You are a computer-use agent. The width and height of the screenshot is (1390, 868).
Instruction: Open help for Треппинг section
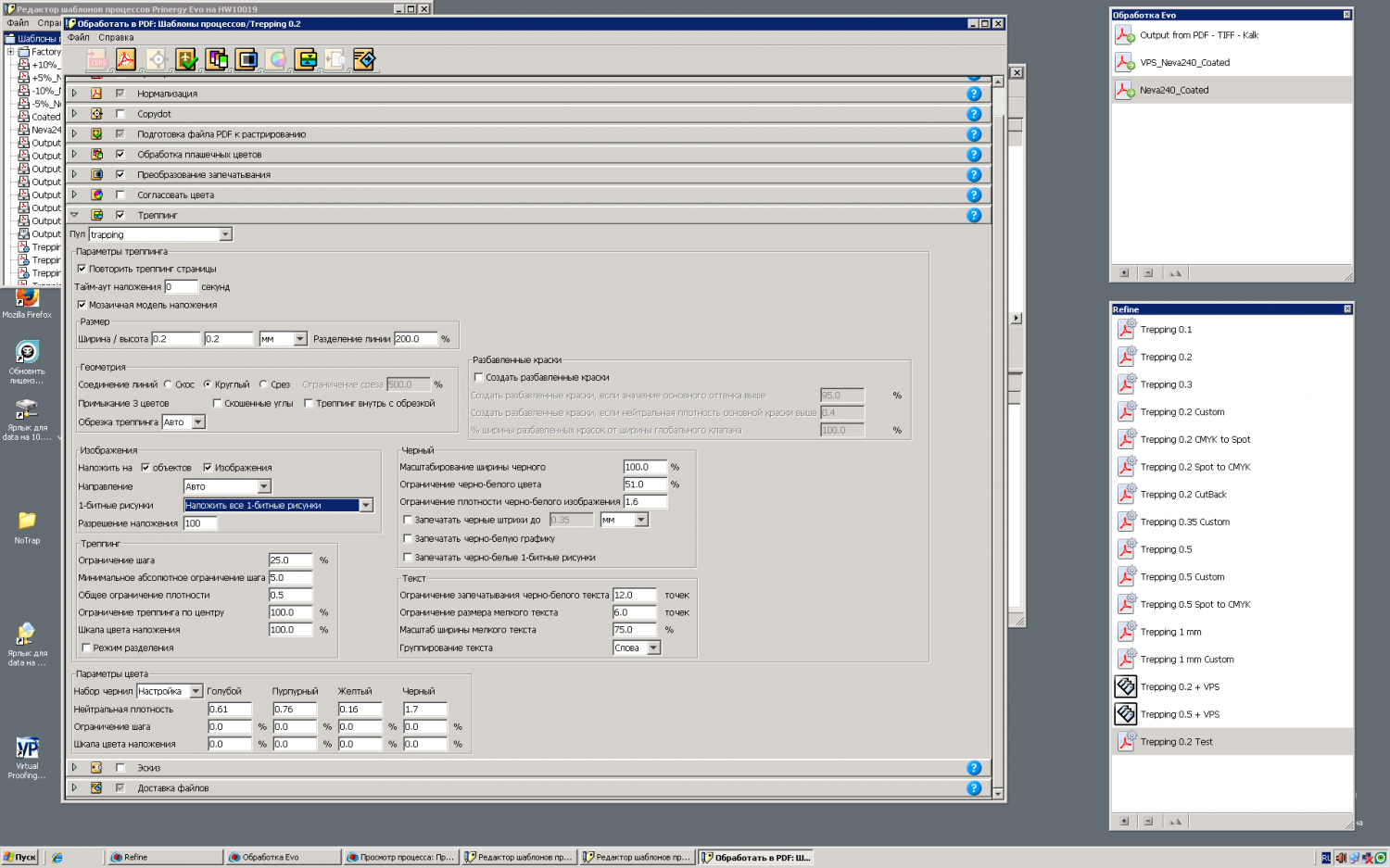[974, 216]
